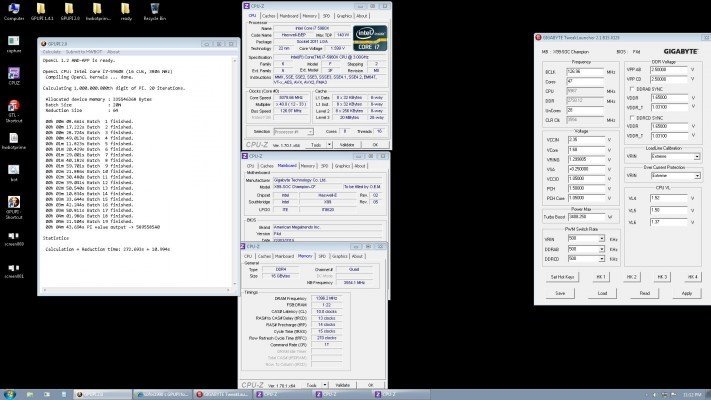Select the screen000 desktop icon
The image size is (711, 400).
point(14,239)
